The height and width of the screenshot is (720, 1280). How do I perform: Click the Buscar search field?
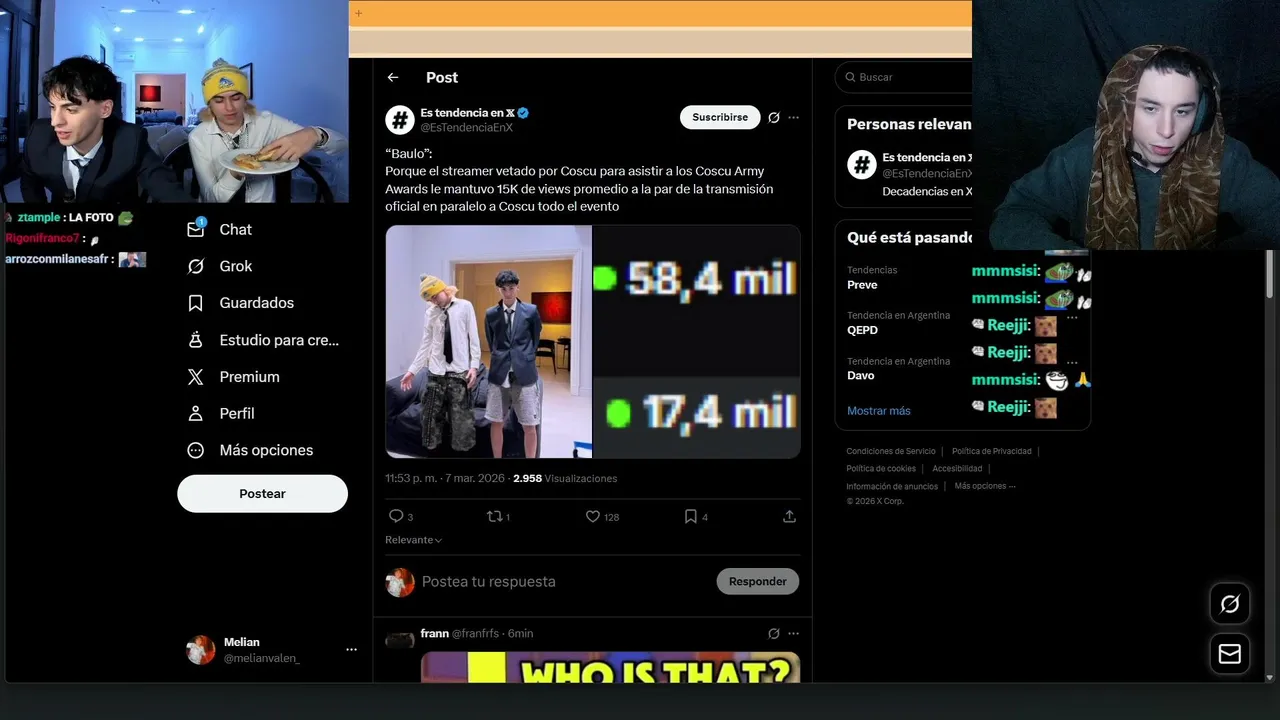tap(904, 77)
